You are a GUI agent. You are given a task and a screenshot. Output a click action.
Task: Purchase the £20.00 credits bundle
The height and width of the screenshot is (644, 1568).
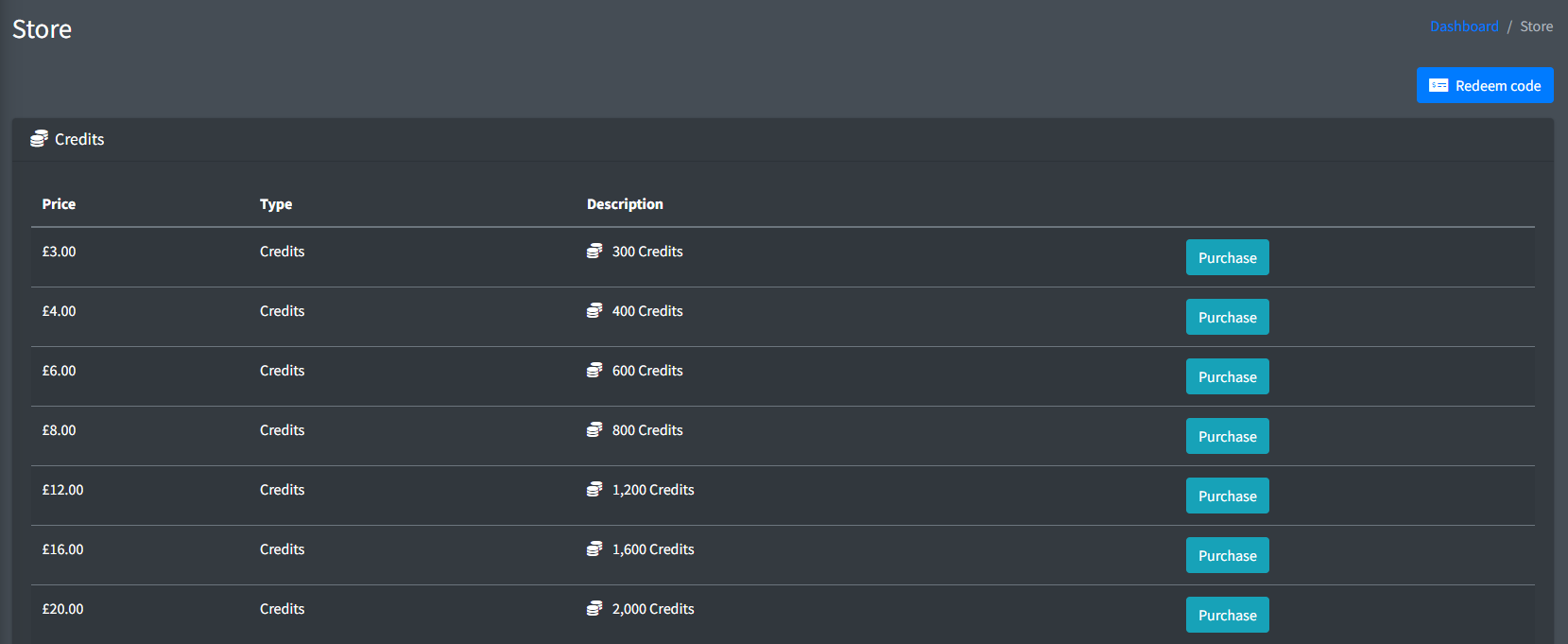point(1227,615)
